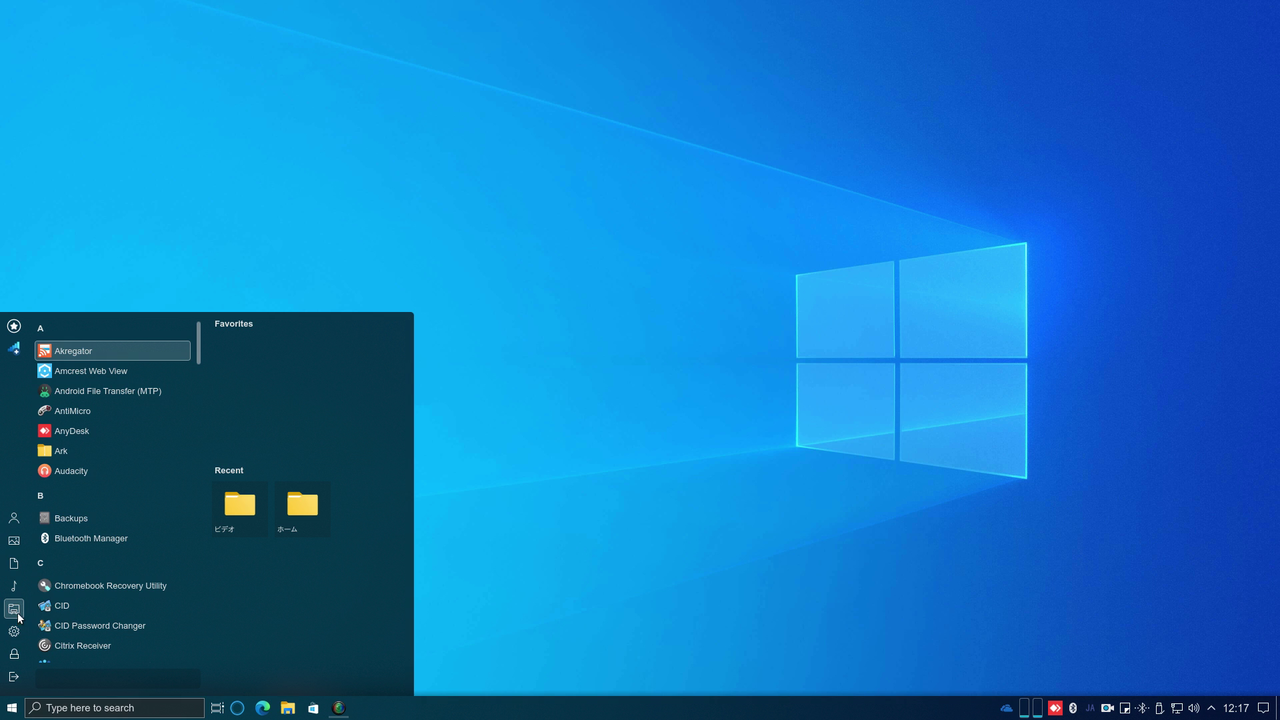1280x720 pixels.
Task: Click the running camera-lens app on taskbar
Action: [x=338, y=708]
